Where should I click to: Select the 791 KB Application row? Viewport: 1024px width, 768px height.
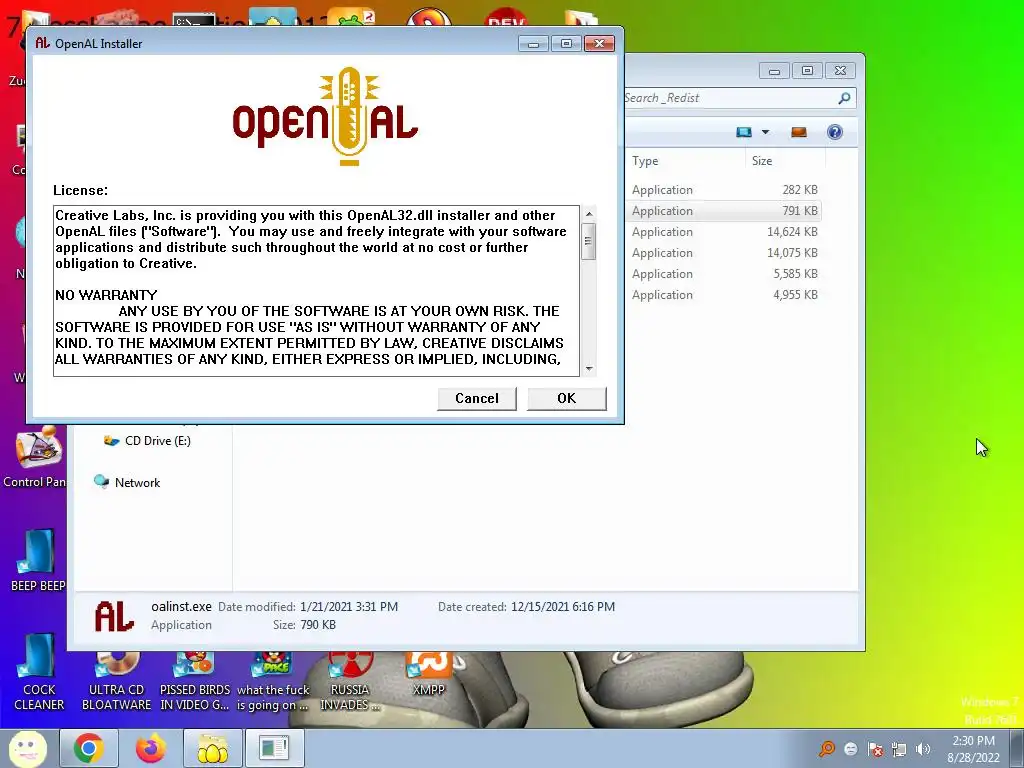[x=723, y=210]
